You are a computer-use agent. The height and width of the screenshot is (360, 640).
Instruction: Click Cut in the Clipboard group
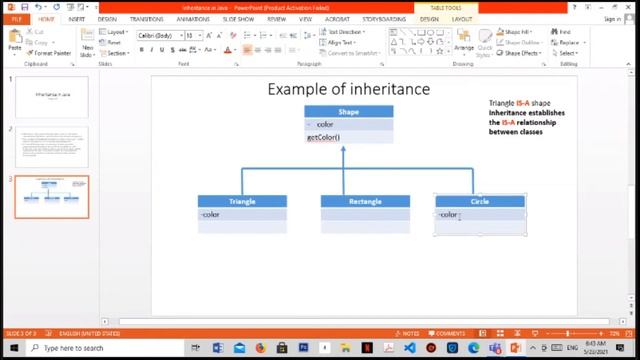[35, 32]
